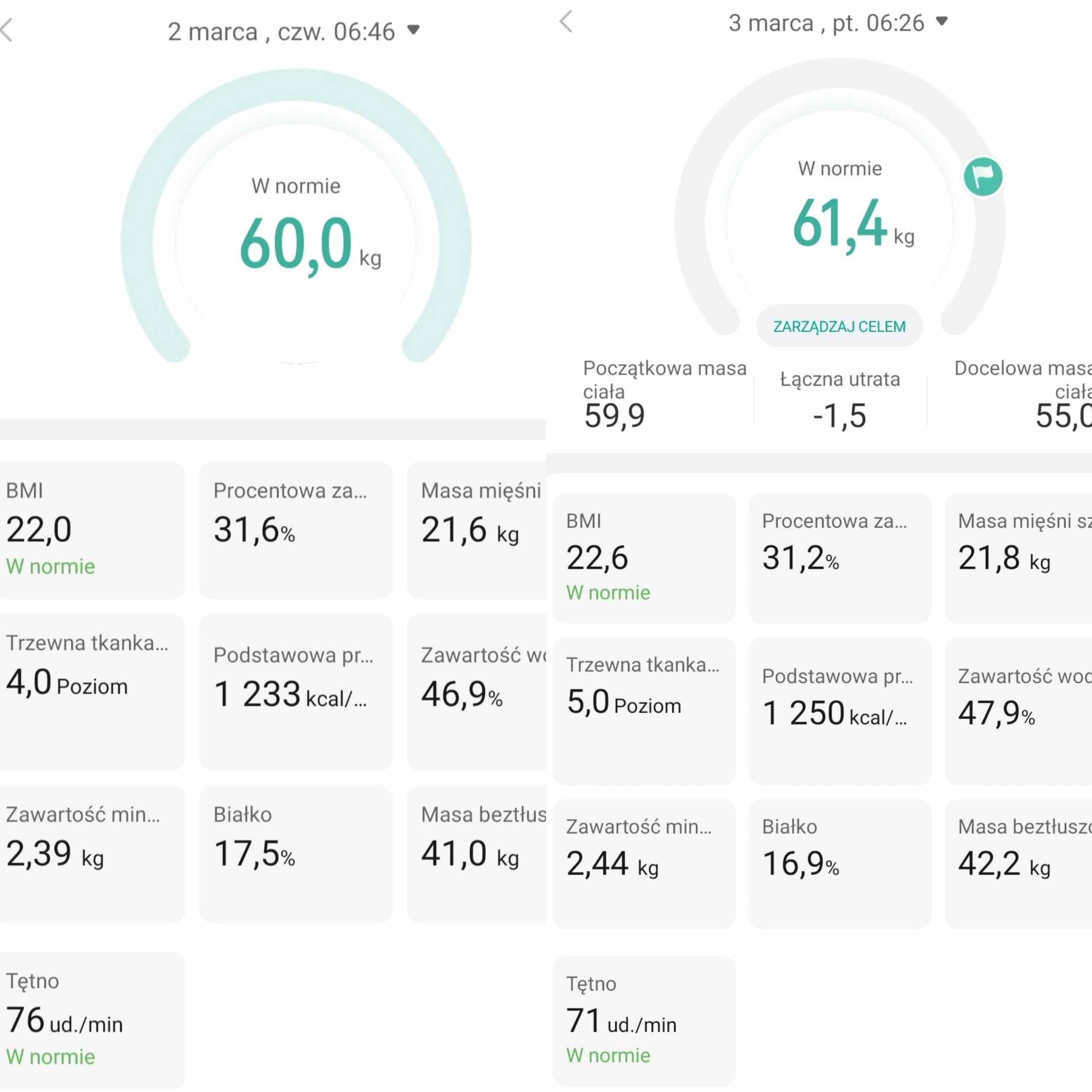The height and width of the screenshot is (1092, 1092).
Task: Tap the 60,0 kg weight gauge
Action: [296, 243]
